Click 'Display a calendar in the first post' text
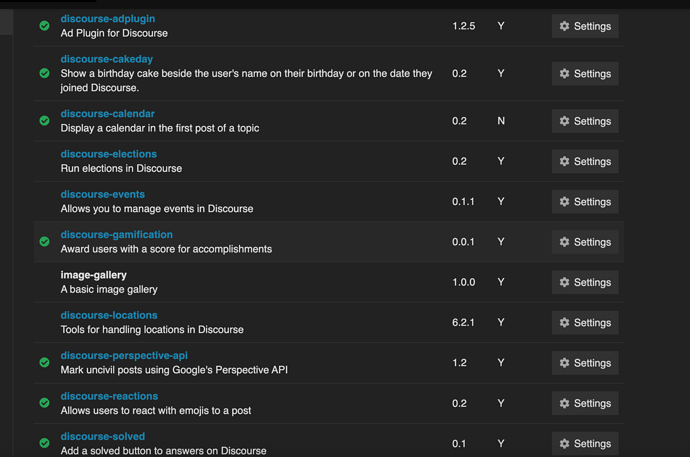The width and height of the screenshot is (690, 457). pyautogui.click(x=160, y=128)
